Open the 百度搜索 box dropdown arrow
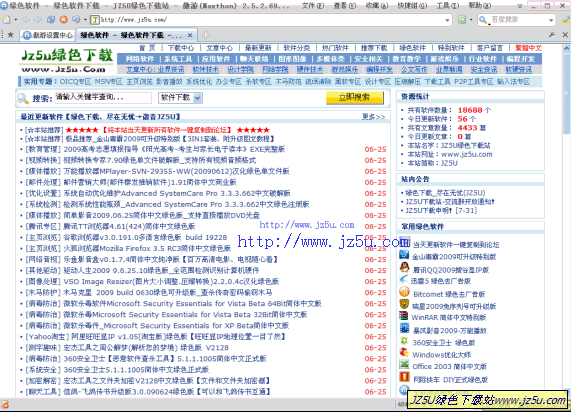The height and width of the screenshot is (412, 571). tap(551, 20)
